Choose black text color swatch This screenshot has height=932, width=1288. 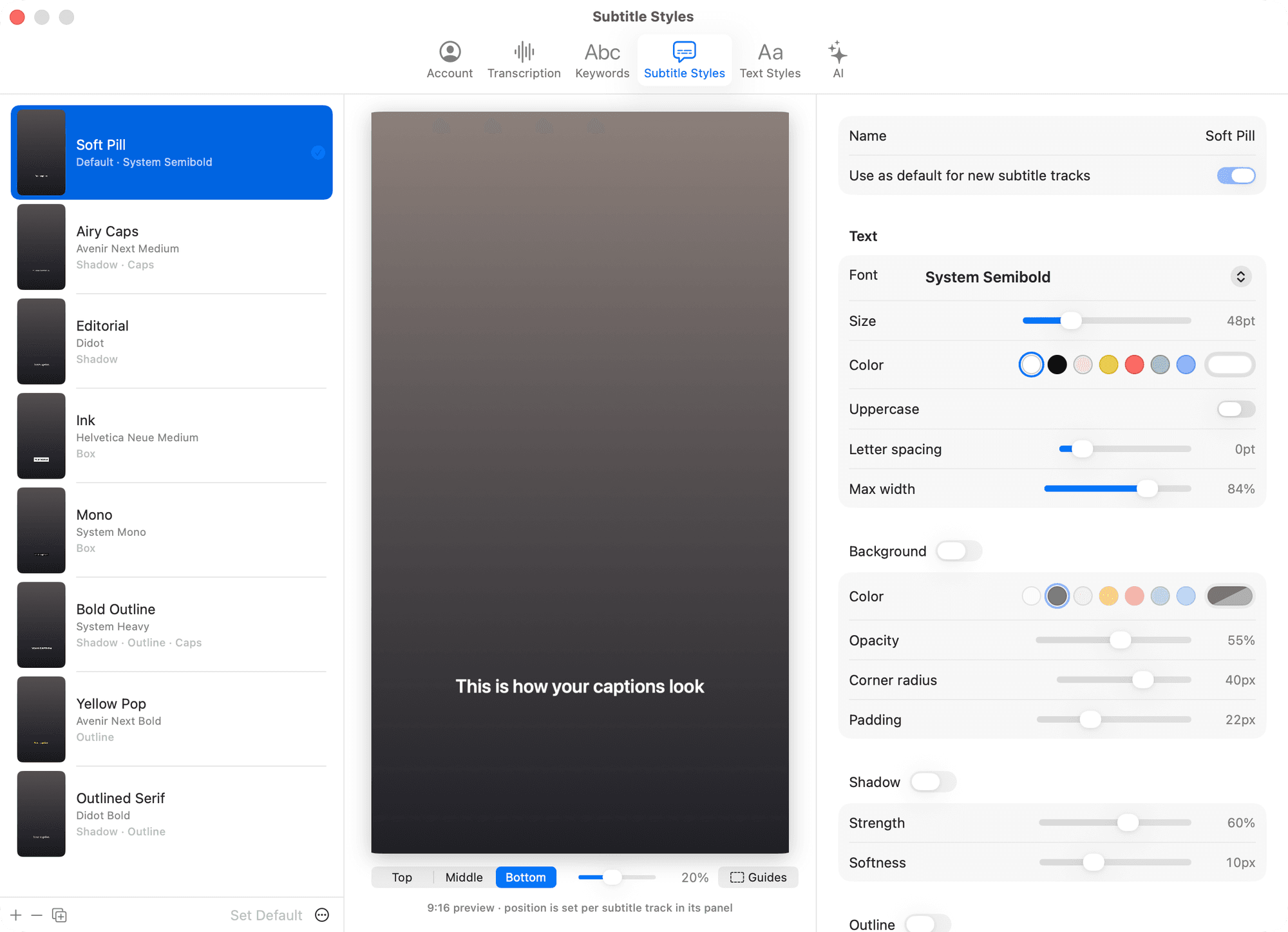(x=1057, y=365)
